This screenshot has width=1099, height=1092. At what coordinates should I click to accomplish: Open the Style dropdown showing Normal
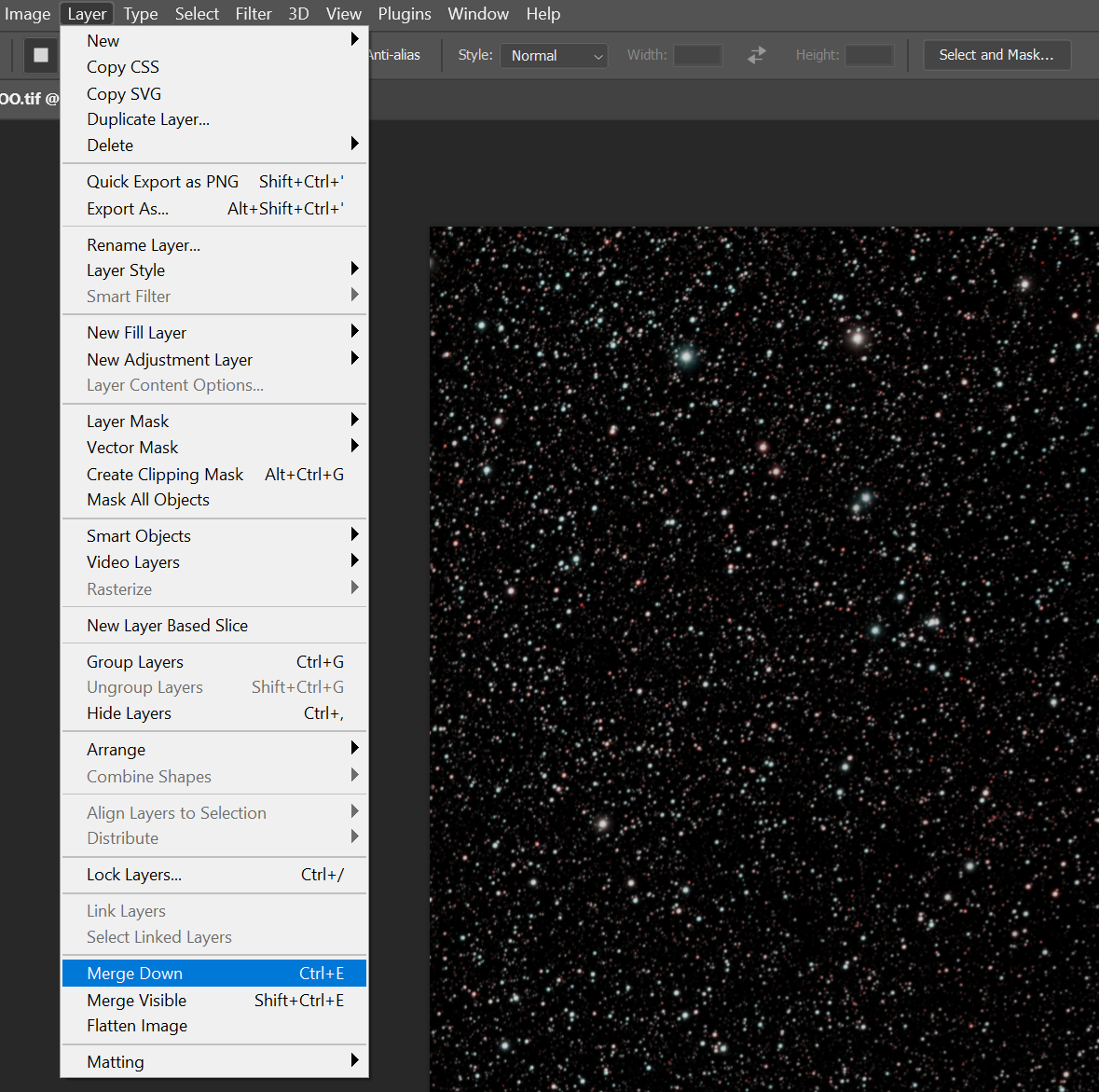pyautogui.click(x=554, y=55)
